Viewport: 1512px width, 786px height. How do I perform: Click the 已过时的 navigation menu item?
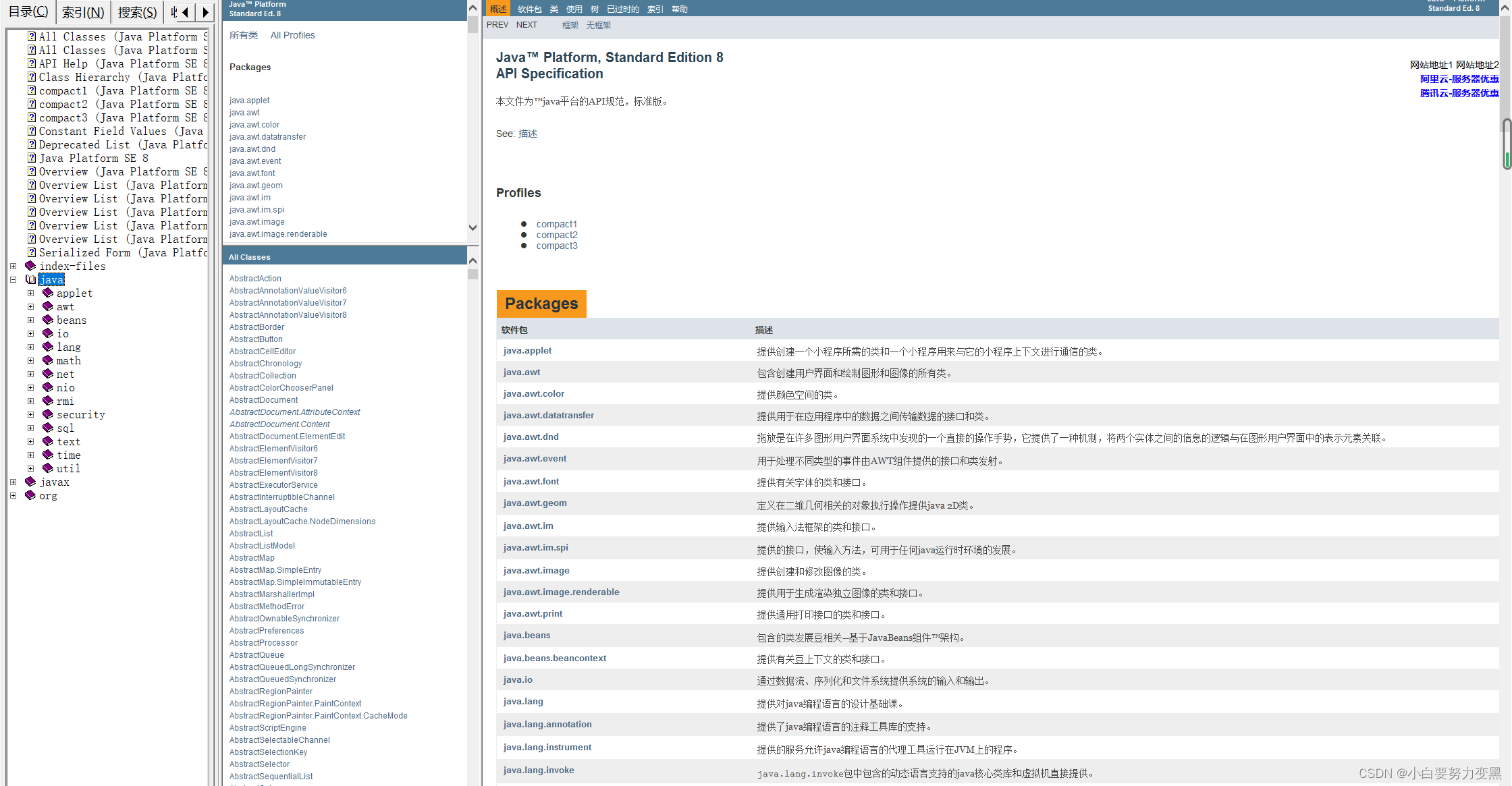click(x=622, y=9)
